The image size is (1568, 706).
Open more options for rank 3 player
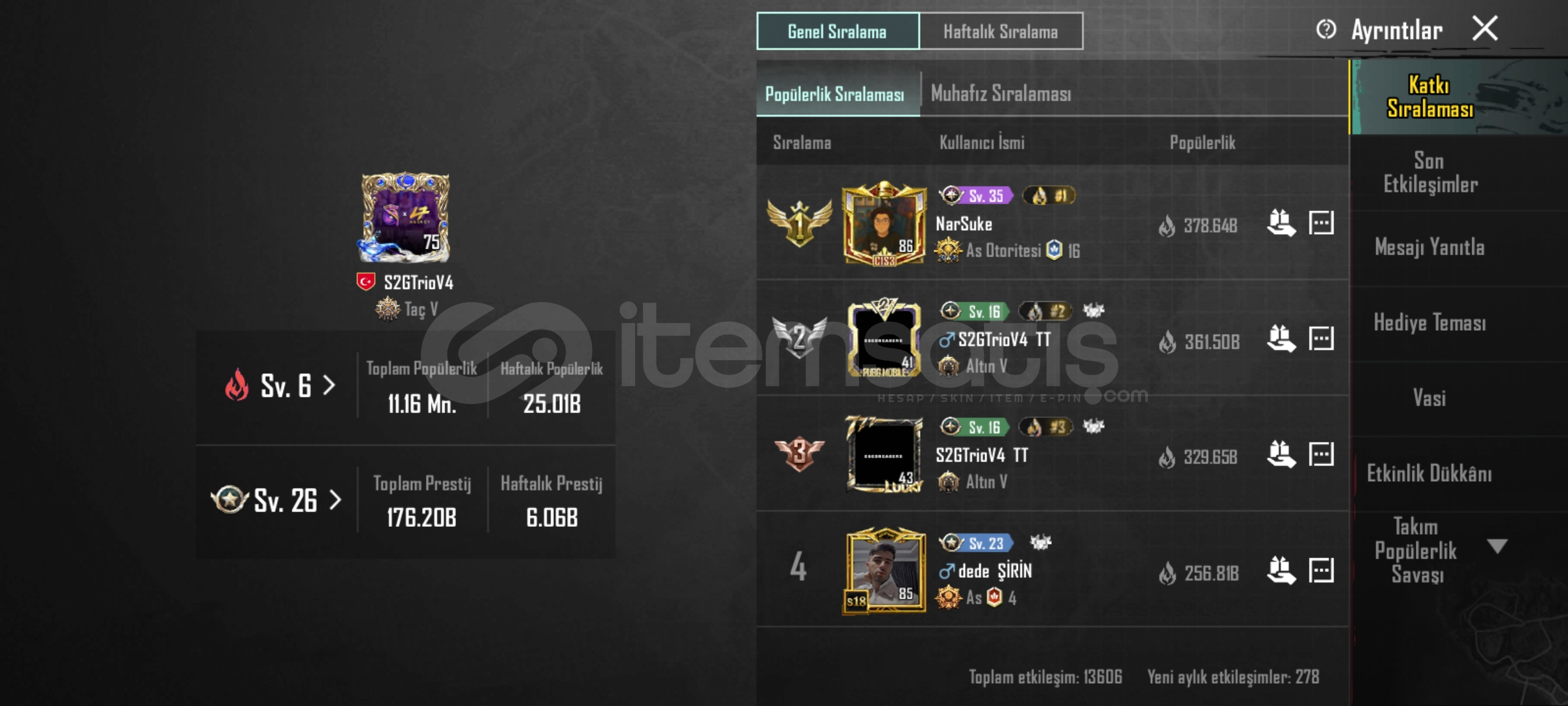1321,454
